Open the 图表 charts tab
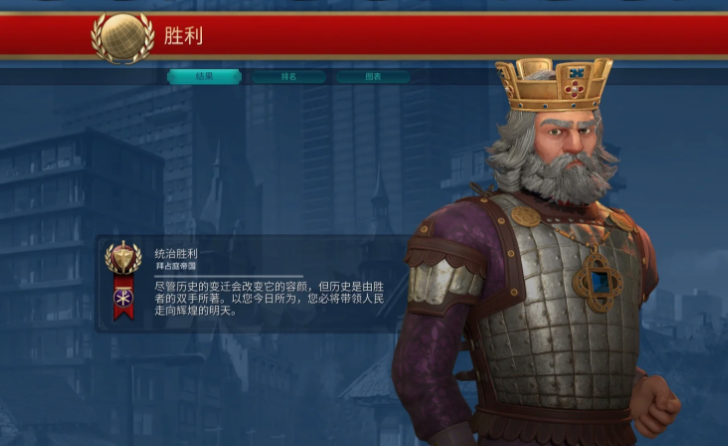This screenshot has height=446, width=728. click(373, 77)
